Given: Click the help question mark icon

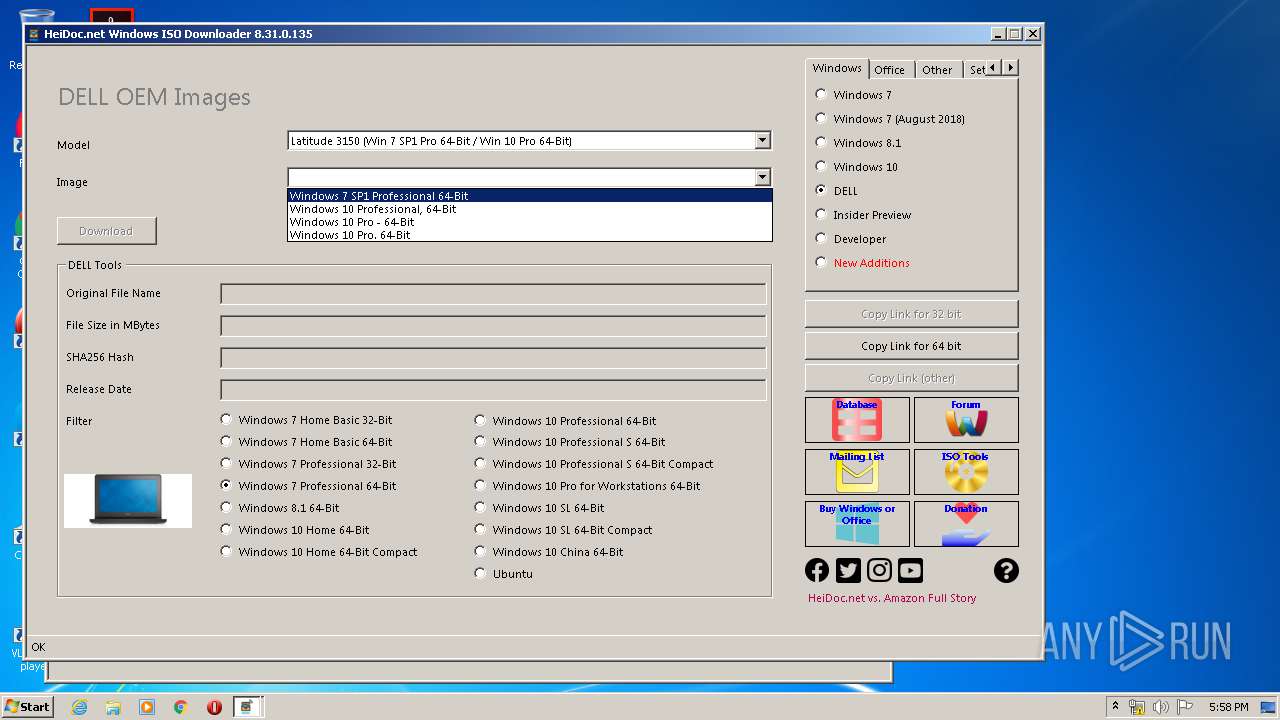Looking at the screenshot, I should [1006, 570].
